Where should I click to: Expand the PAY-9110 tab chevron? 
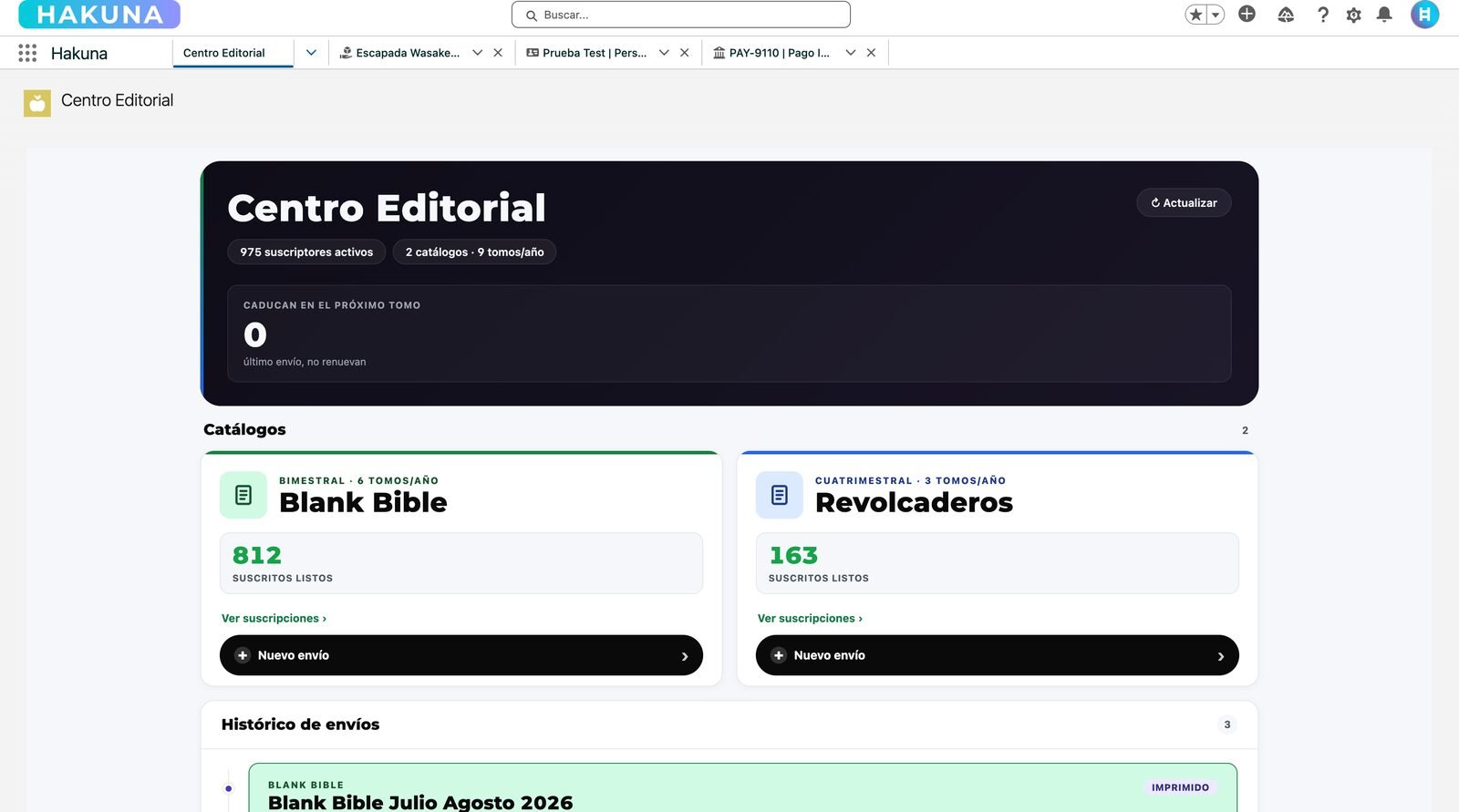[x=850, y=53]
